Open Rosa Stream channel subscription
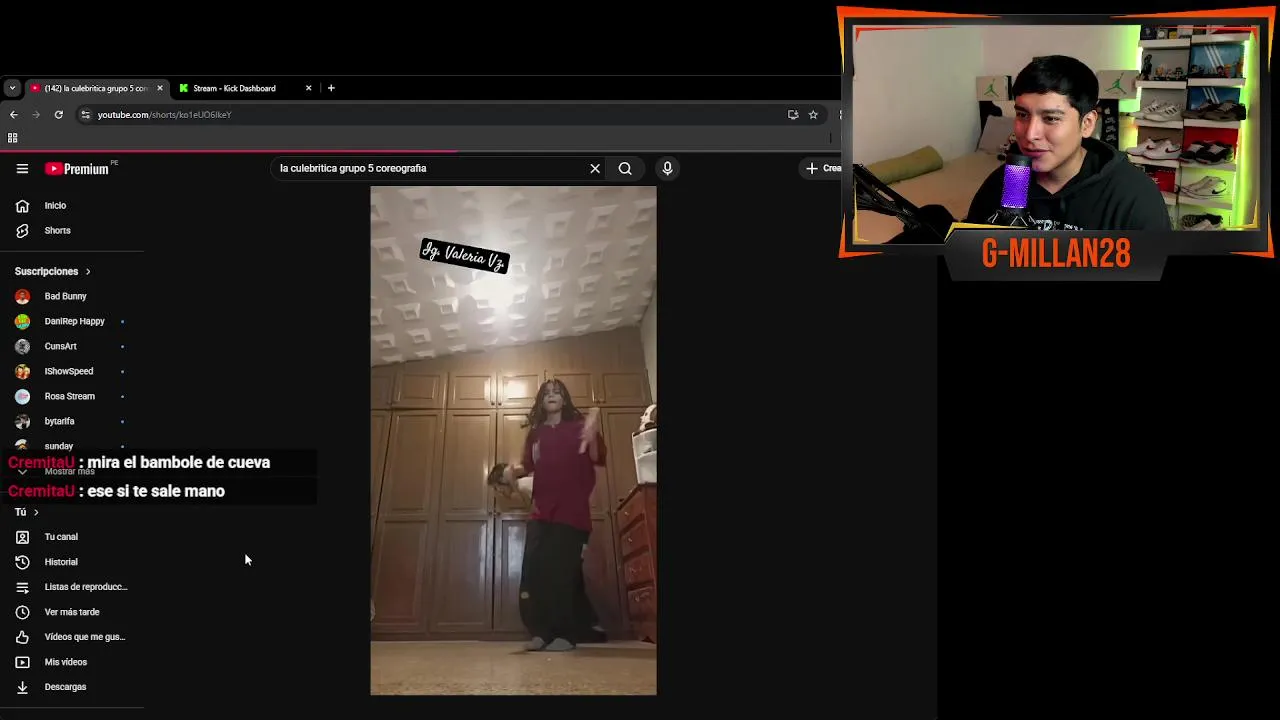Screen dimensions: 1280x720 click(70, 396)
